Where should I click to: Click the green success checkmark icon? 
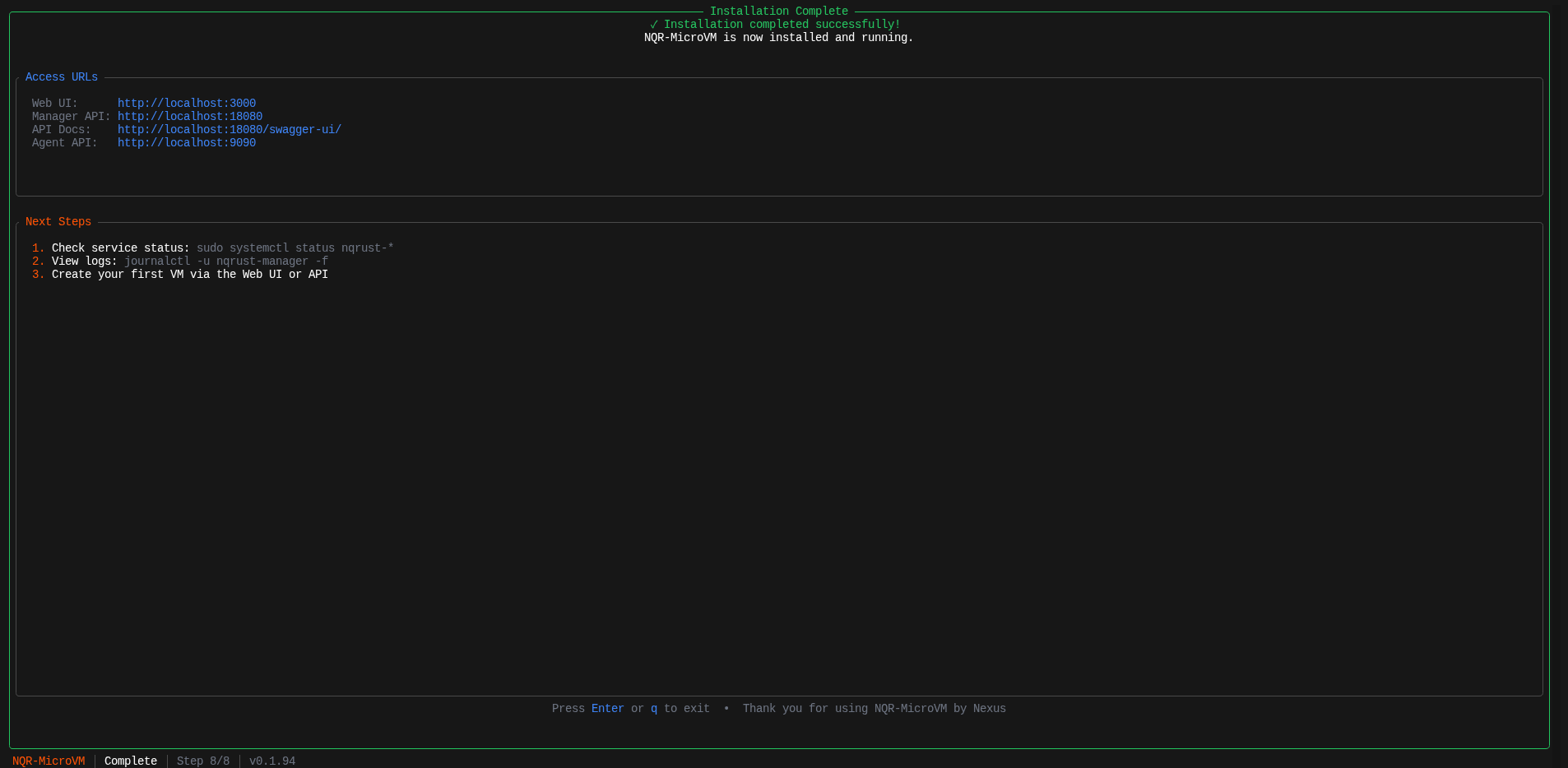tap(654, 25)
